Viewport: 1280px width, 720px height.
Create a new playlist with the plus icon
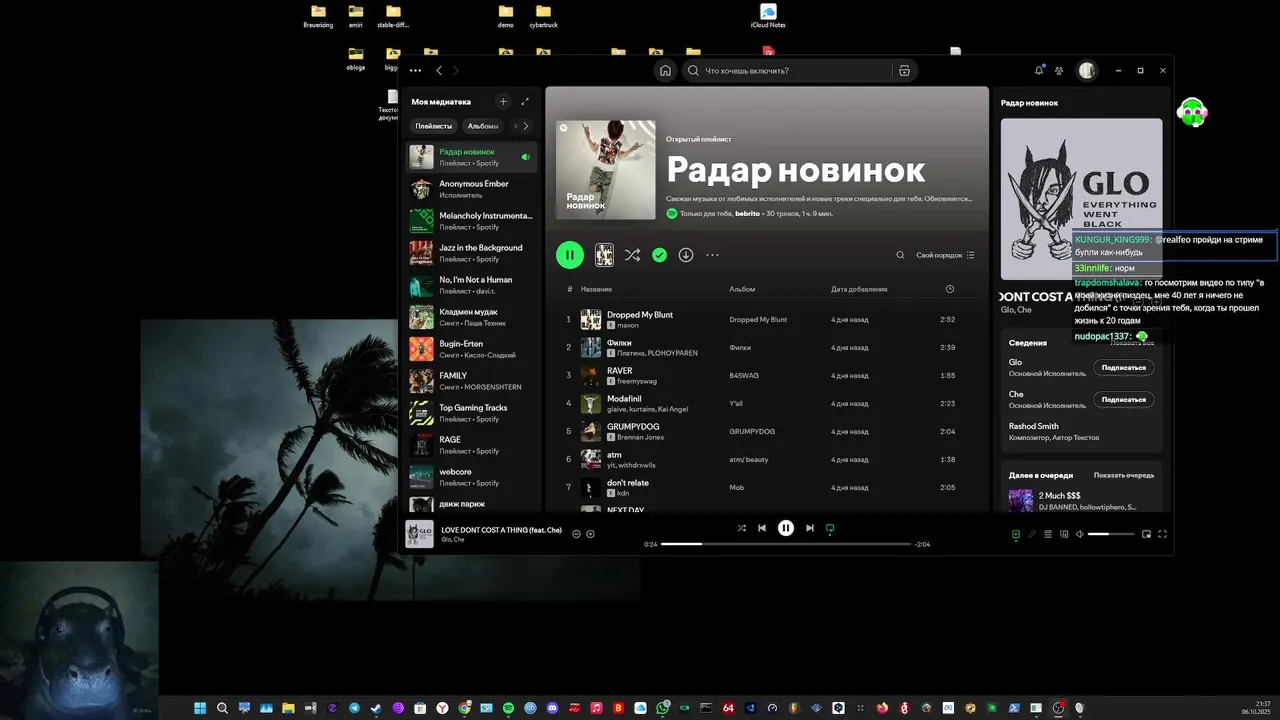point(503,102)
